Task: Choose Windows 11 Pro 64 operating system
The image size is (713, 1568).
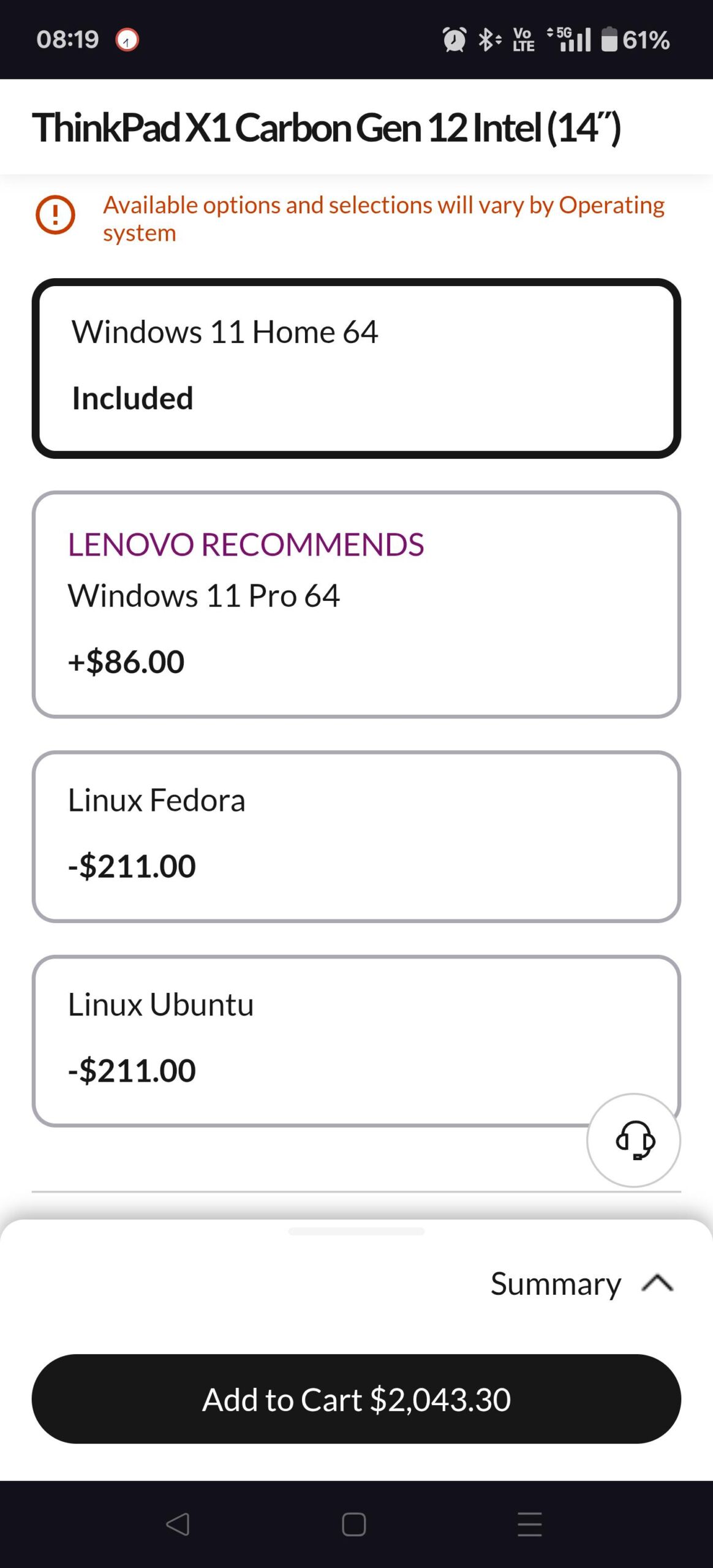Action: point(356,604)
